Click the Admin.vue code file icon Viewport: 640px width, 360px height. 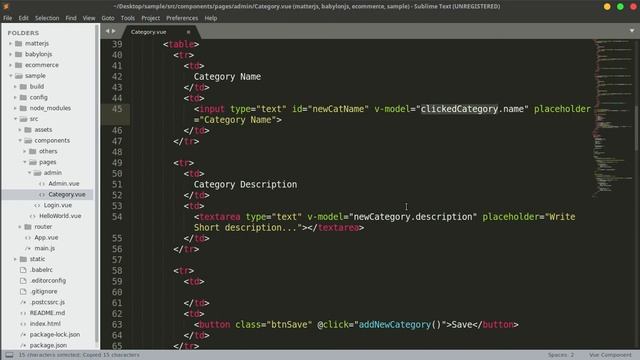42,184
